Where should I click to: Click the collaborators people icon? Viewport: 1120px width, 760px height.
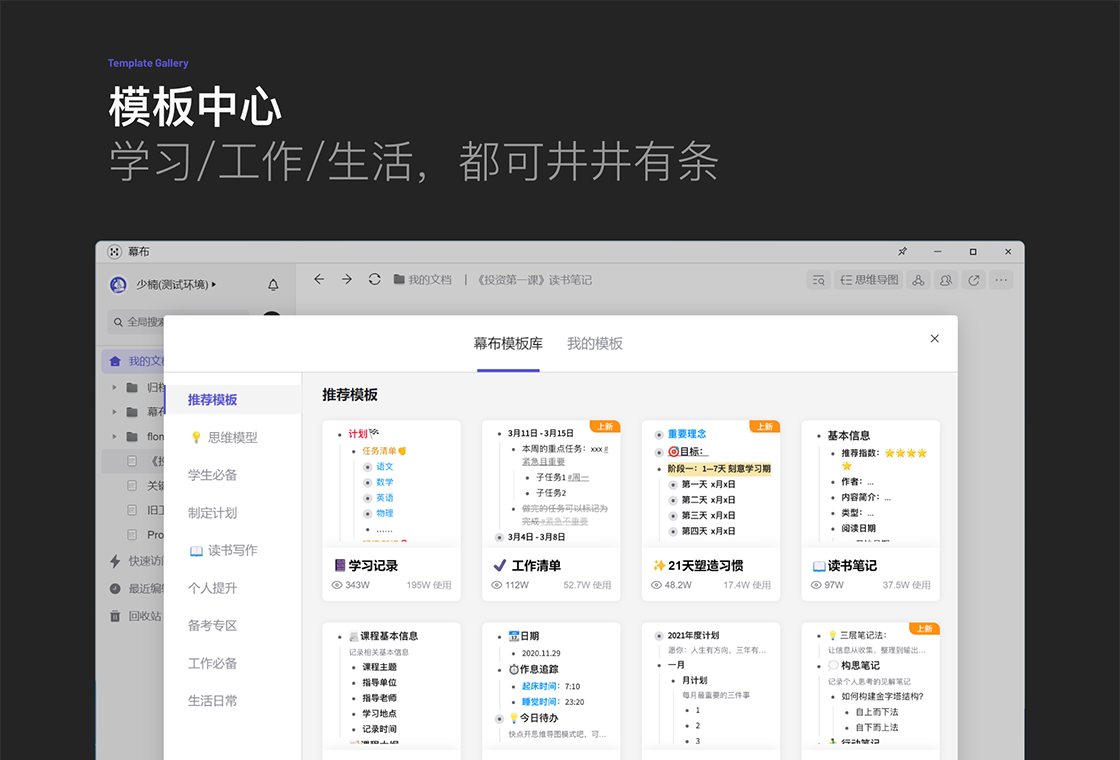click(x=946, y=280)
